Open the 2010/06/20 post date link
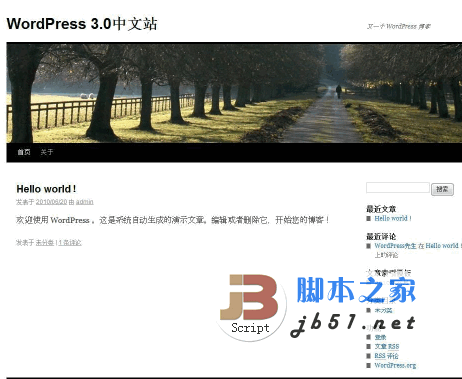 (51, 202)
